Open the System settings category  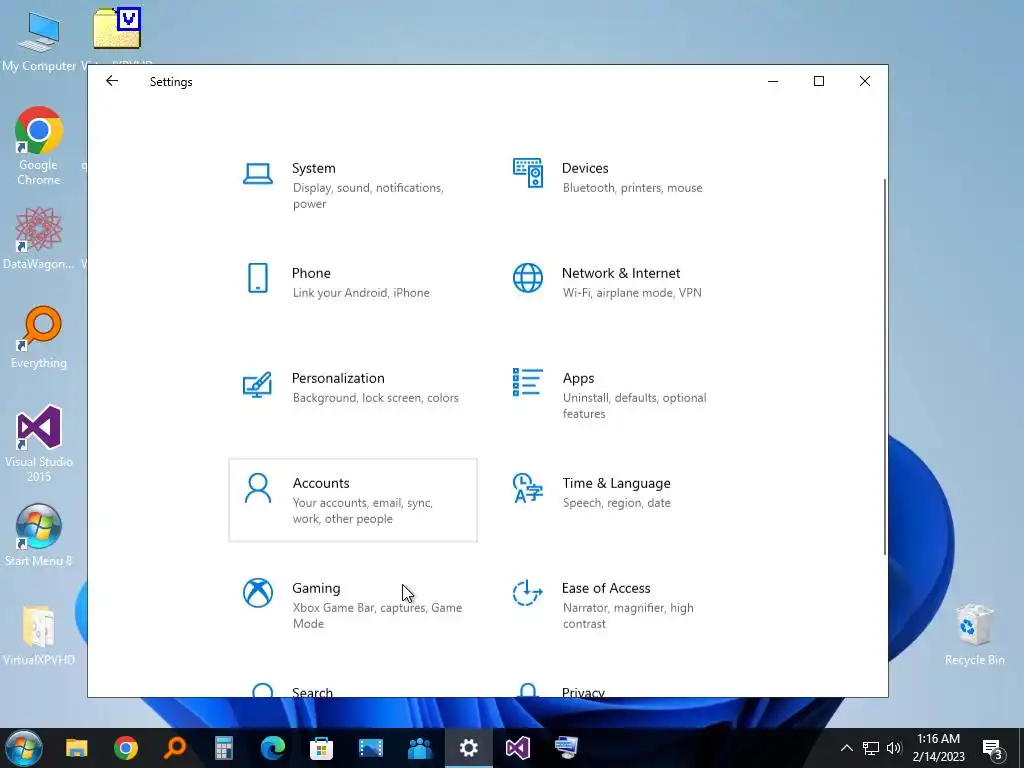tap(353, 185)
